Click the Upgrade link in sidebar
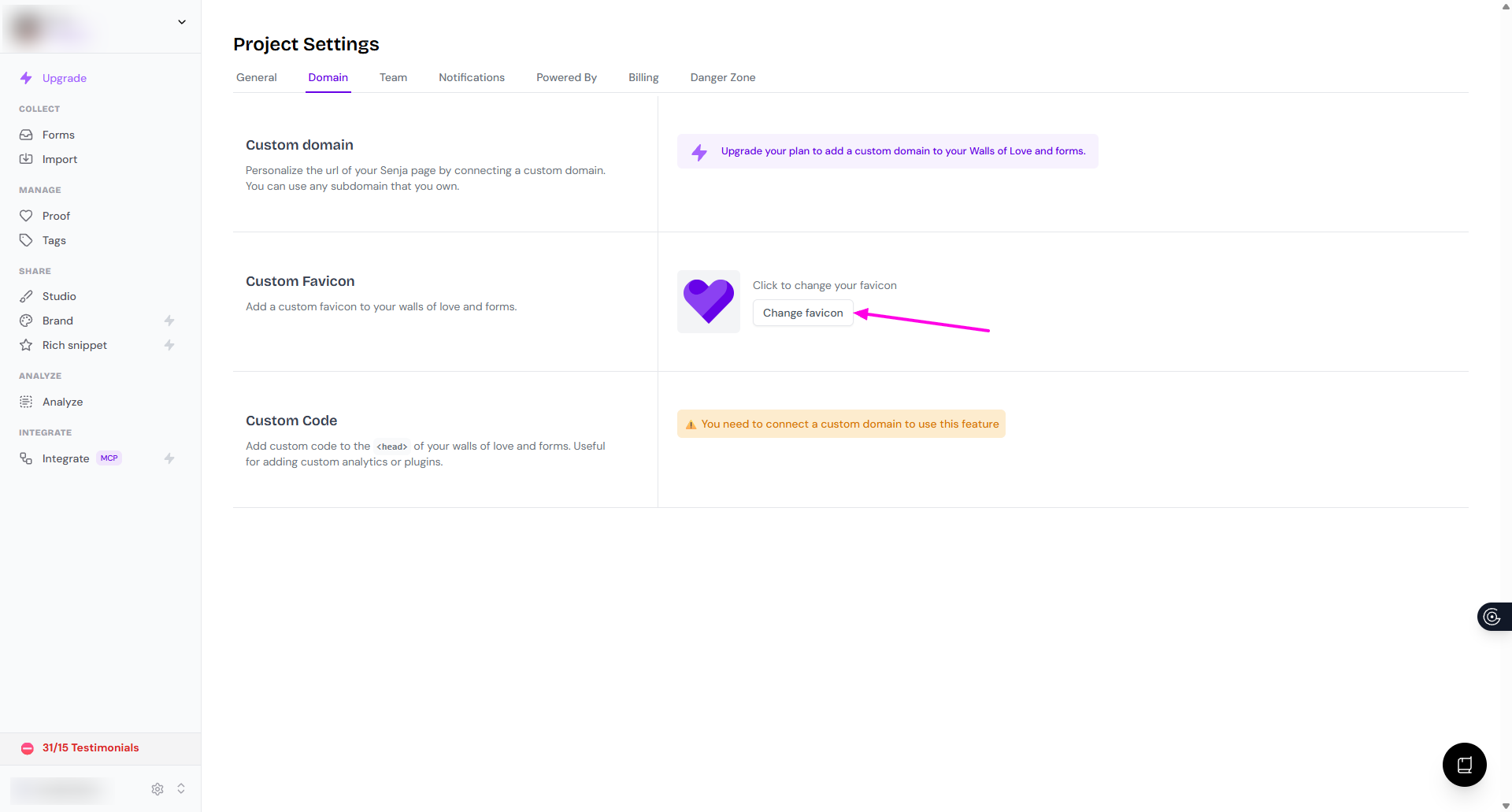 (x=64, y=78)
